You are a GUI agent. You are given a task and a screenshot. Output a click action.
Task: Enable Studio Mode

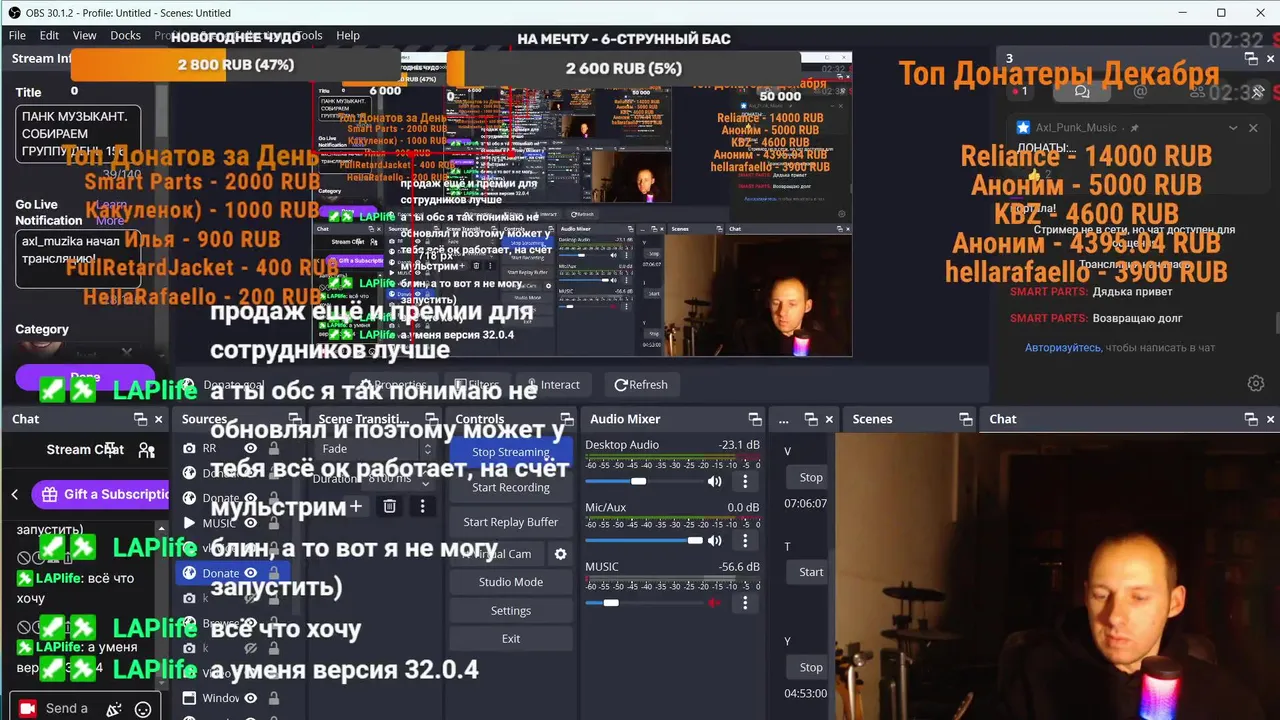[x=511, y=582]
